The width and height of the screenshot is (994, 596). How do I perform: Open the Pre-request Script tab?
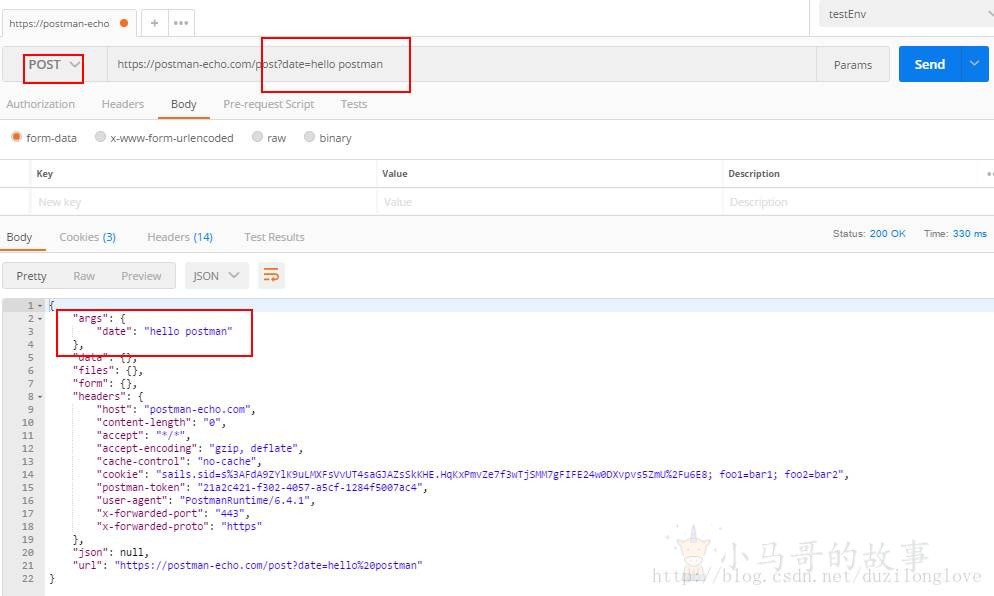pos(269,104)
